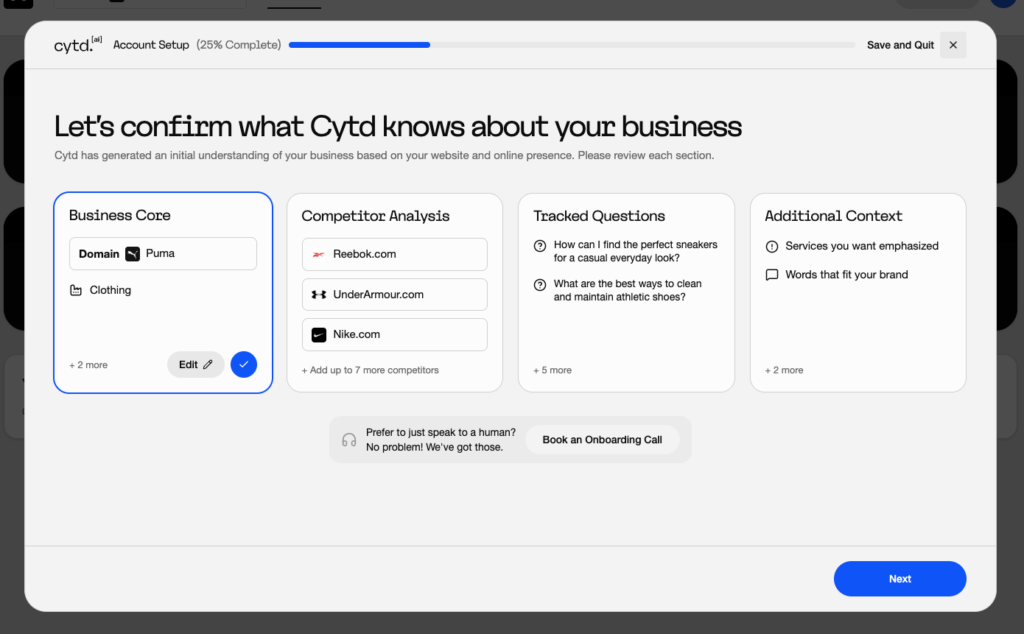Click the Nike swoosh icon
The image size is (1024, 634).
pos(319,335)
